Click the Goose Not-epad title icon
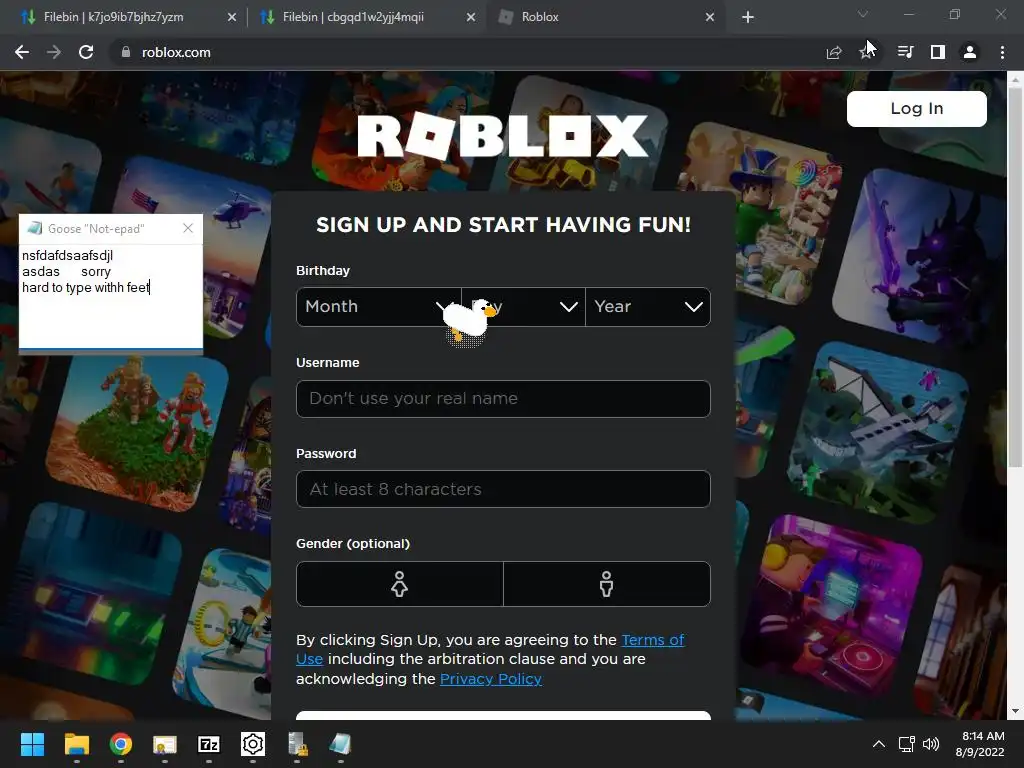This screenshot has height=768, width=1024. pos(34,228)
